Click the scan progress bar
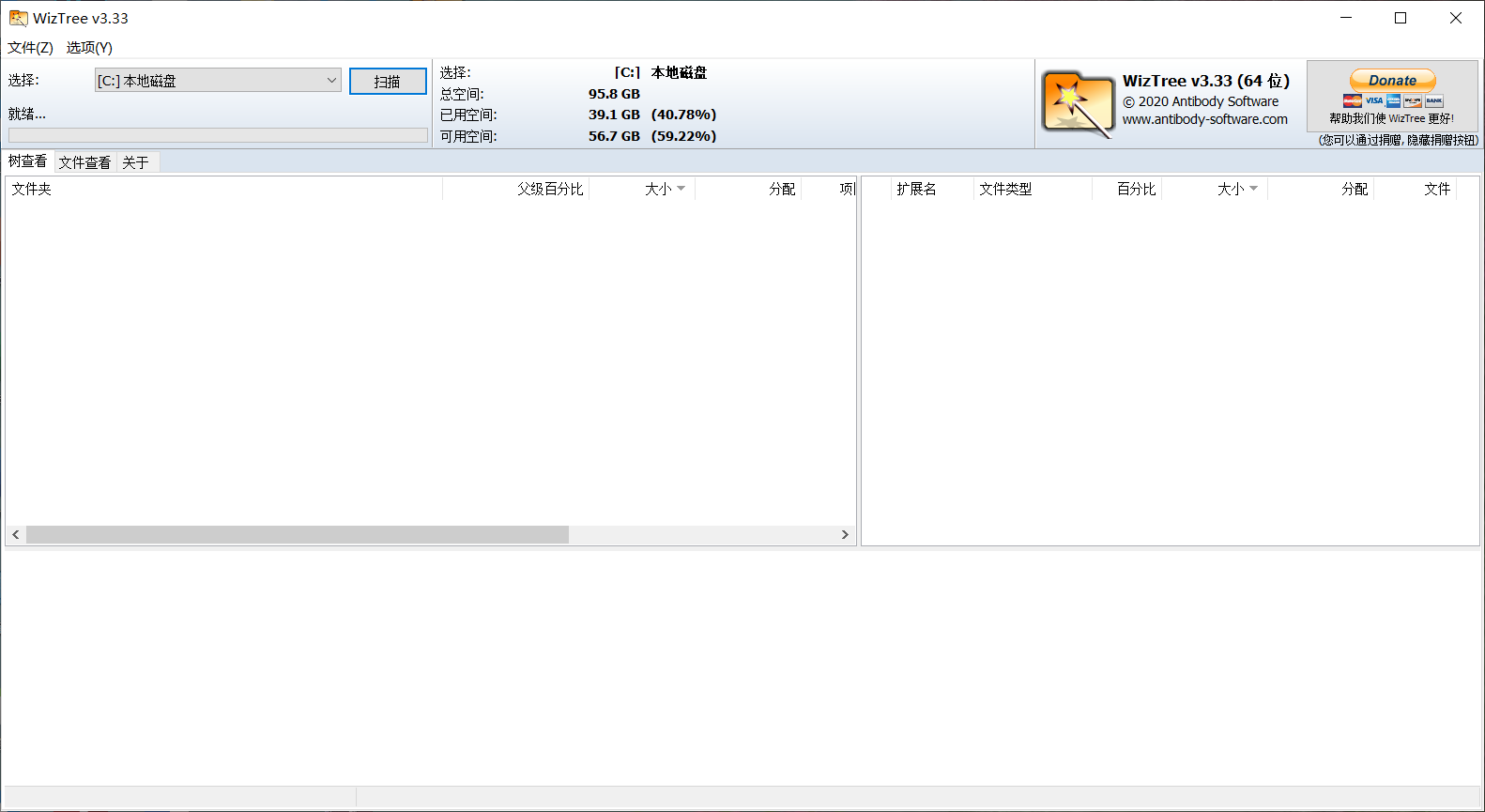The width and height of the screenshot is (1485, 812). coord(218,135)
